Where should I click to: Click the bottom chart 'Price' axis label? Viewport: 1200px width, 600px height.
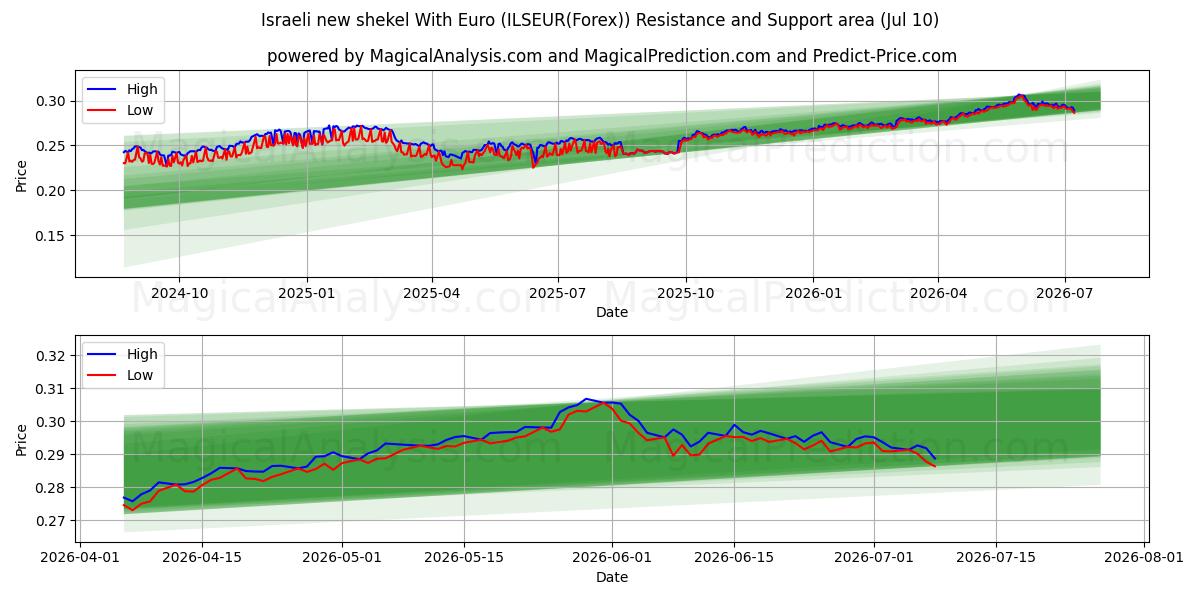[22, 439]
